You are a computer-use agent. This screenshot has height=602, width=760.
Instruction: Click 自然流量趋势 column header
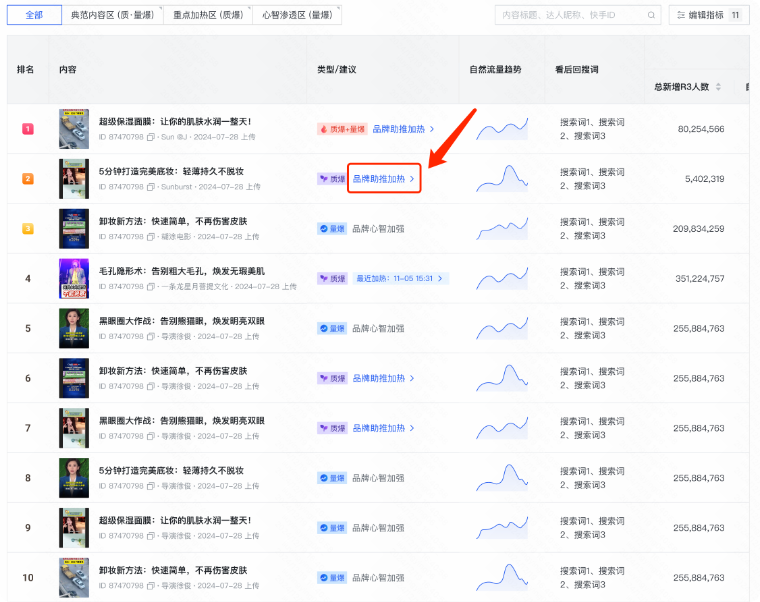click(495, 70)
